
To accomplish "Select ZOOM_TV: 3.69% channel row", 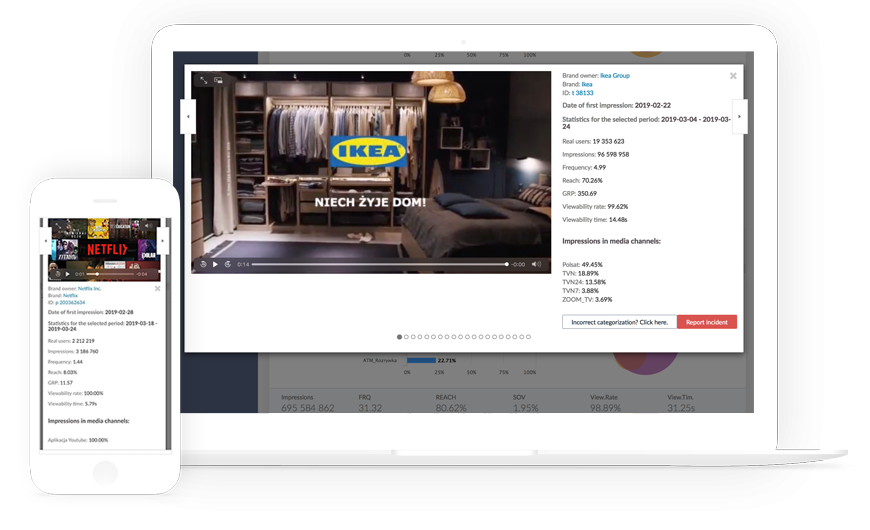I will 587,300.
